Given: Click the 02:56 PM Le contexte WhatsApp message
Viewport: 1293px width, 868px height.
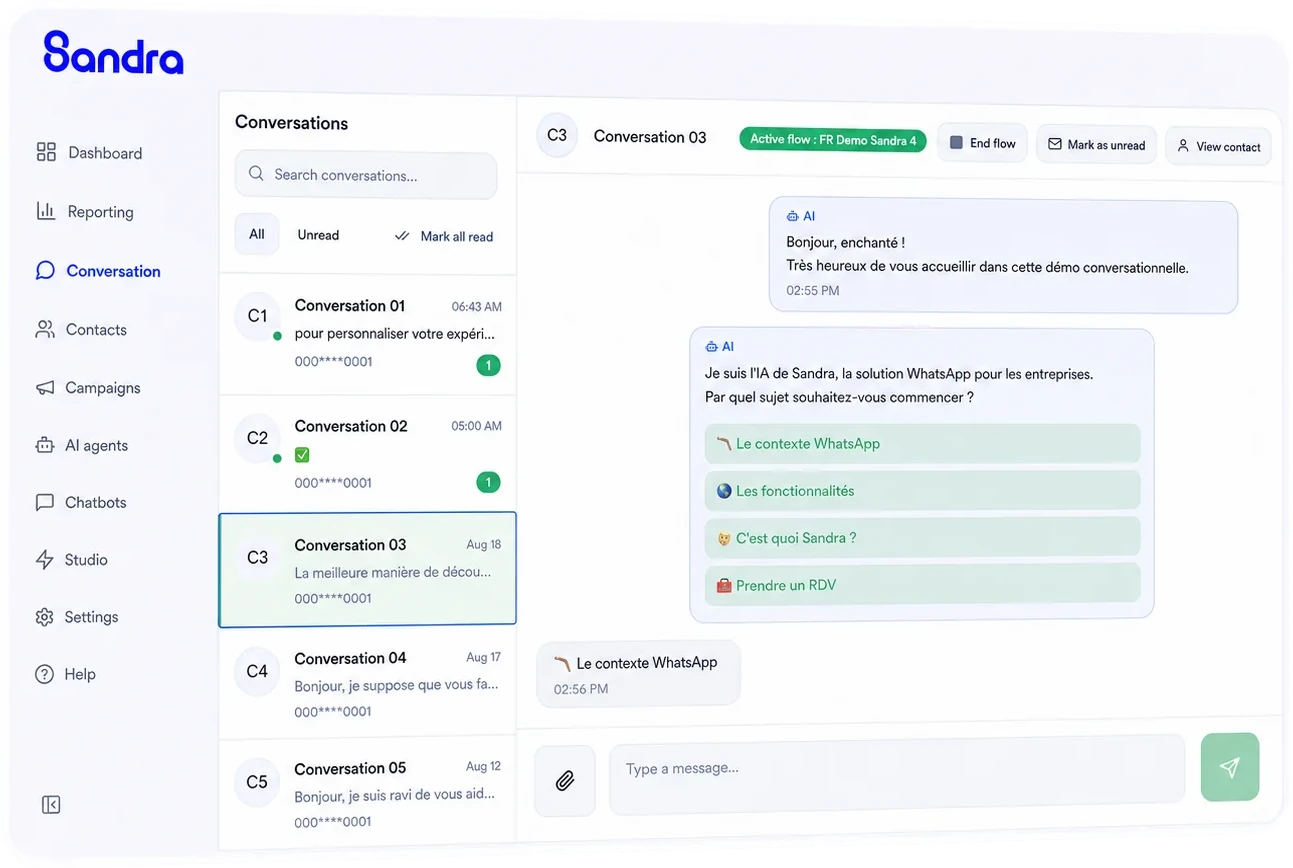Looking at the screenshot, I should 639,674.
